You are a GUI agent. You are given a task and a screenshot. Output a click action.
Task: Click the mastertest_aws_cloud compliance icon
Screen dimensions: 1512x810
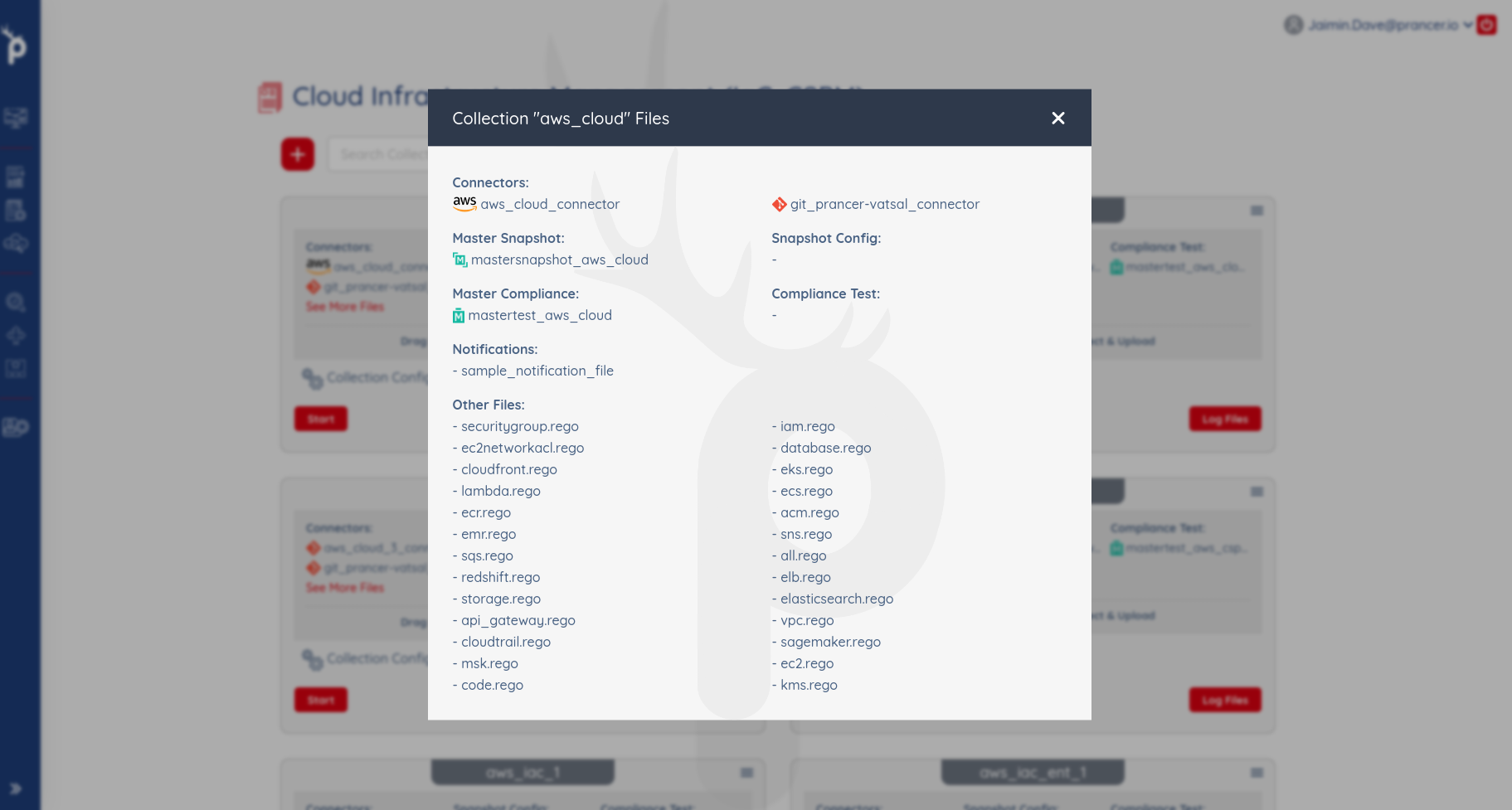pyautogui.click(x=459, y=315)
